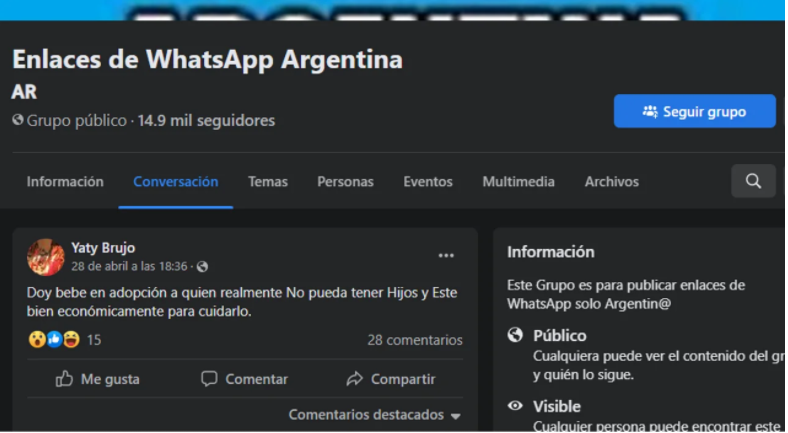Viewport: 788px width, 433px height.
Task: Open the 28 comentarios link
Action: (415, 340)
